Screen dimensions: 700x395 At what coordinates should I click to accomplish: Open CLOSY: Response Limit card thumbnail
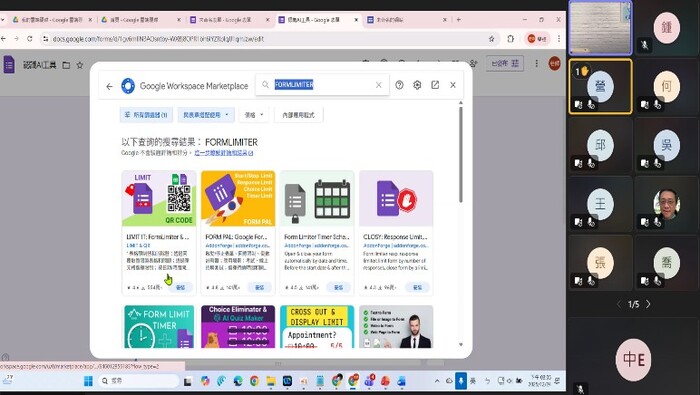coord(396,199)
